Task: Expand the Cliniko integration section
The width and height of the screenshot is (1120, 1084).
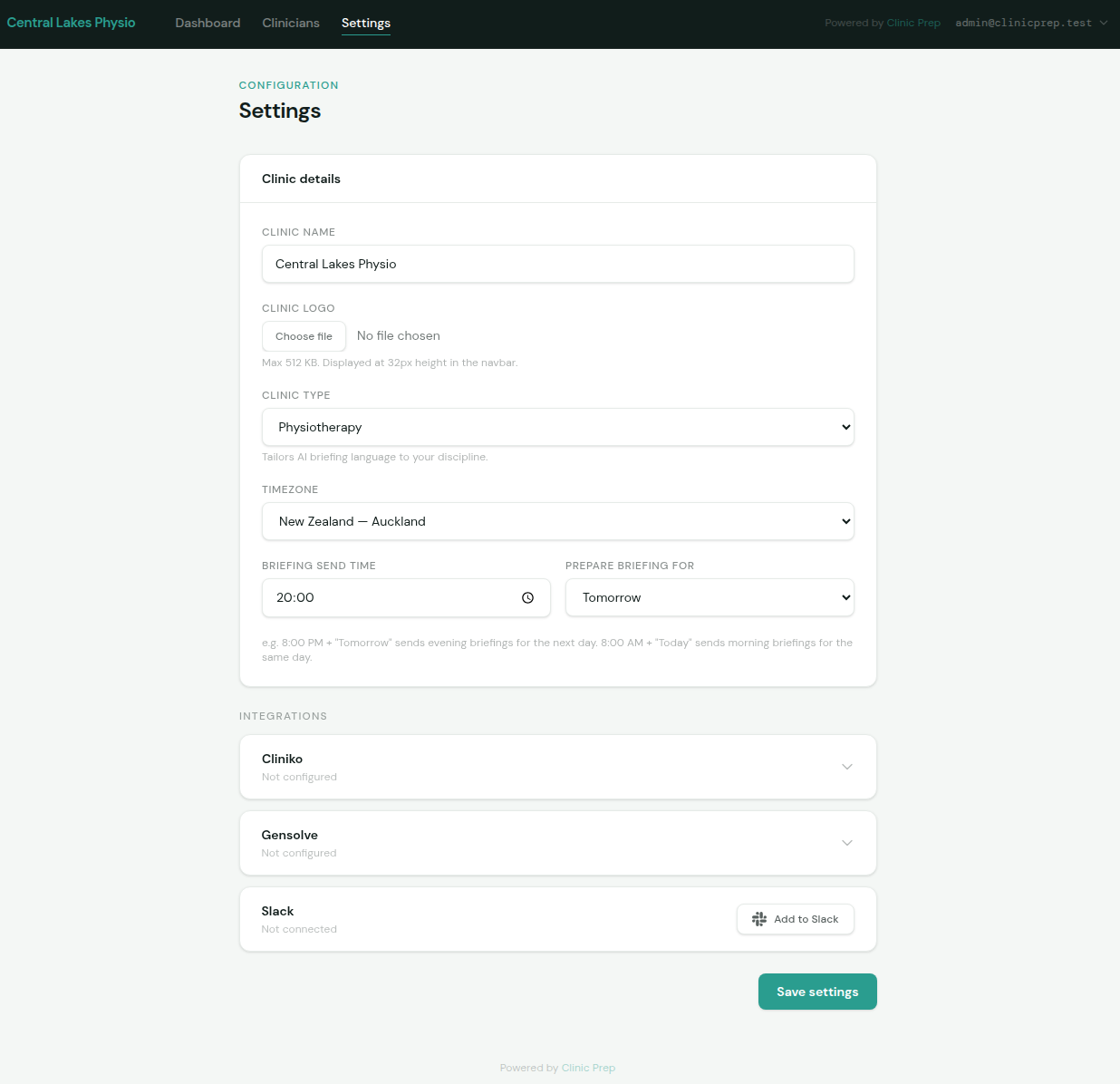Action: (558, 766)
